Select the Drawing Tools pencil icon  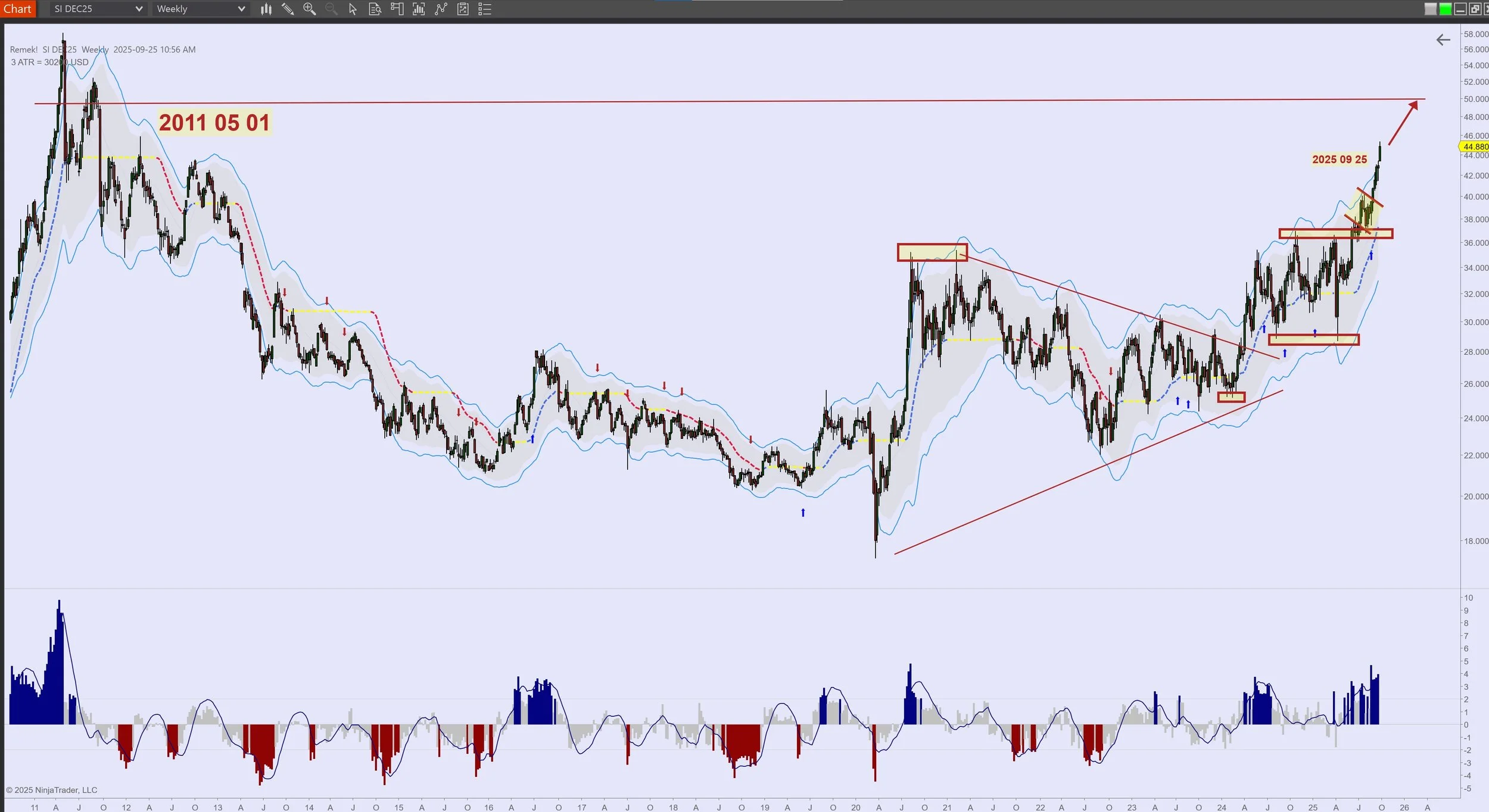click(288, 9)
